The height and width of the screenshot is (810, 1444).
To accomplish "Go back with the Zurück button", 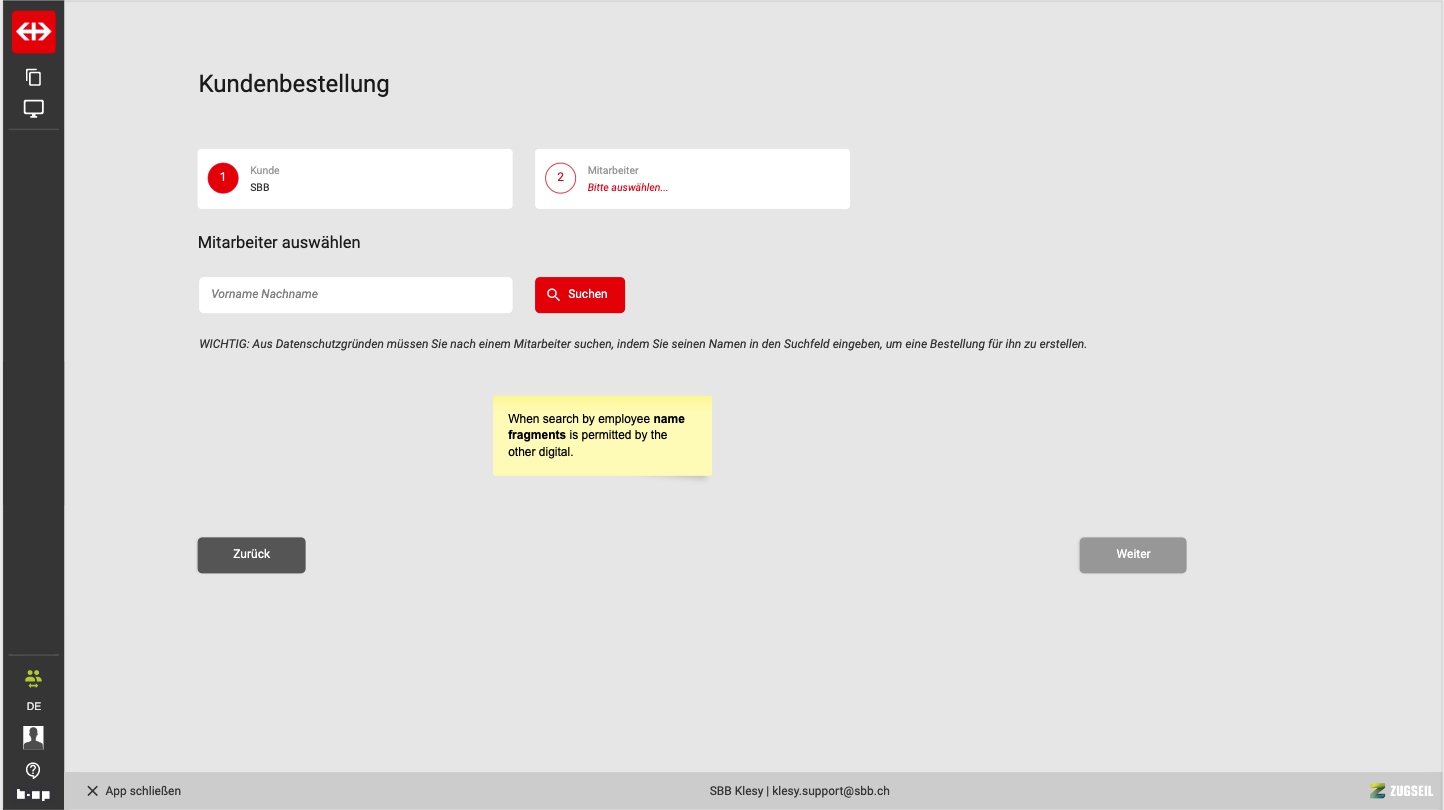I will point(251,555).
